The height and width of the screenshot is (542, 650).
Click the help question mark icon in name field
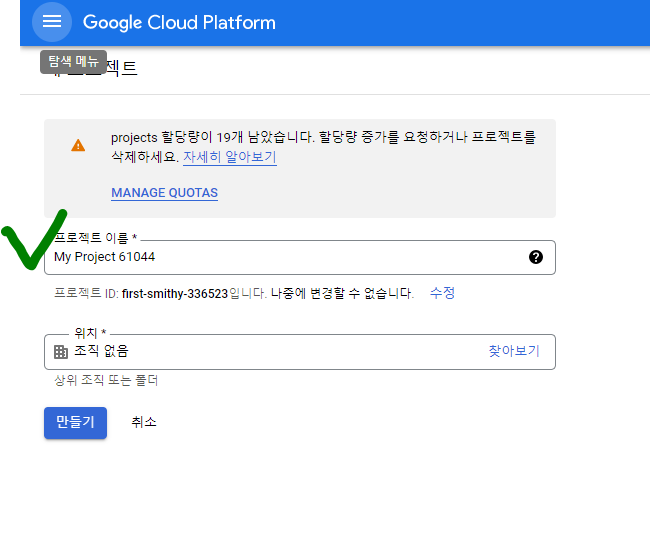coord(536,257)
